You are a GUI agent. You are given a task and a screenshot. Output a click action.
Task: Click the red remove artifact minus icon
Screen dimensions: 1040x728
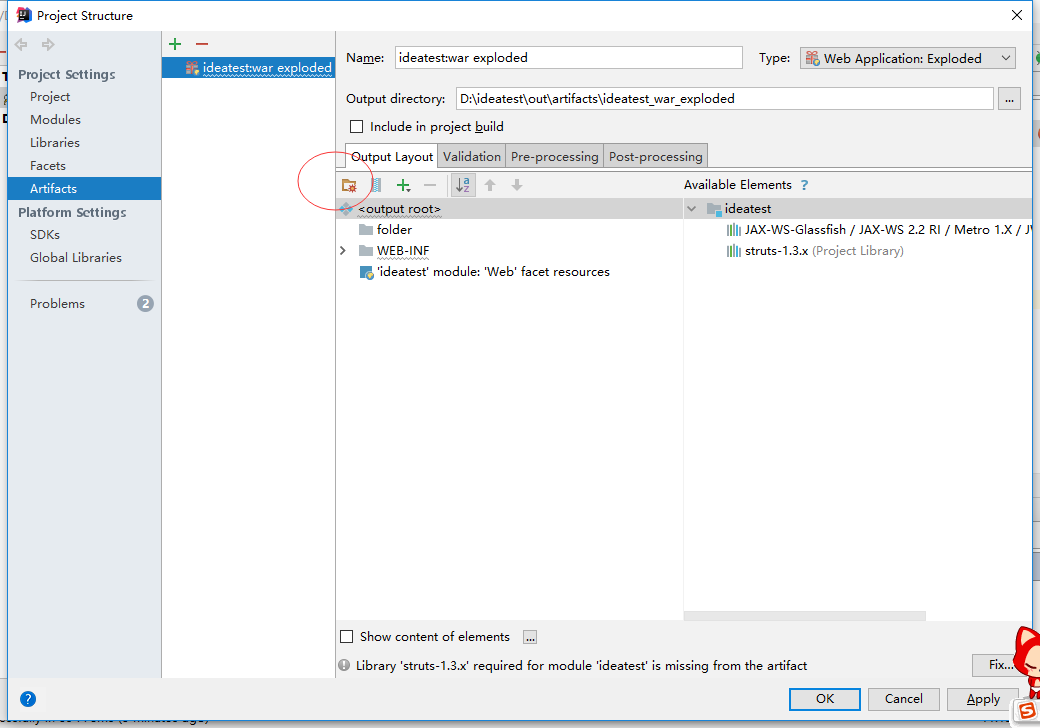(201, 44)
